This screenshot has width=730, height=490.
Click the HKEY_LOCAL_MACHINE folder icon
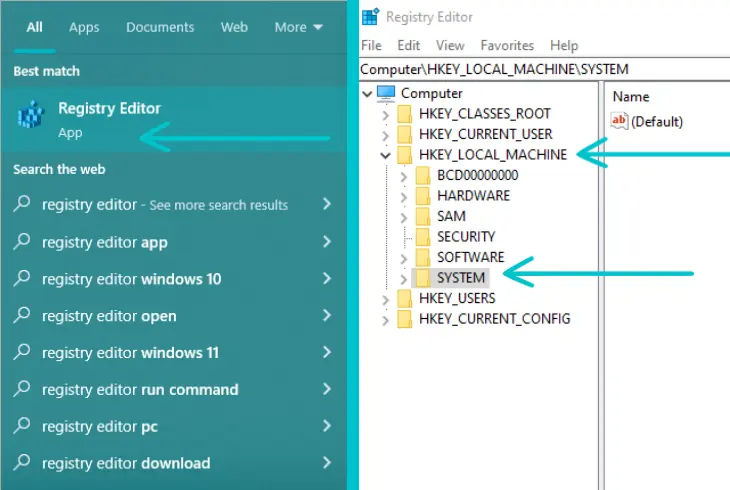405,155
